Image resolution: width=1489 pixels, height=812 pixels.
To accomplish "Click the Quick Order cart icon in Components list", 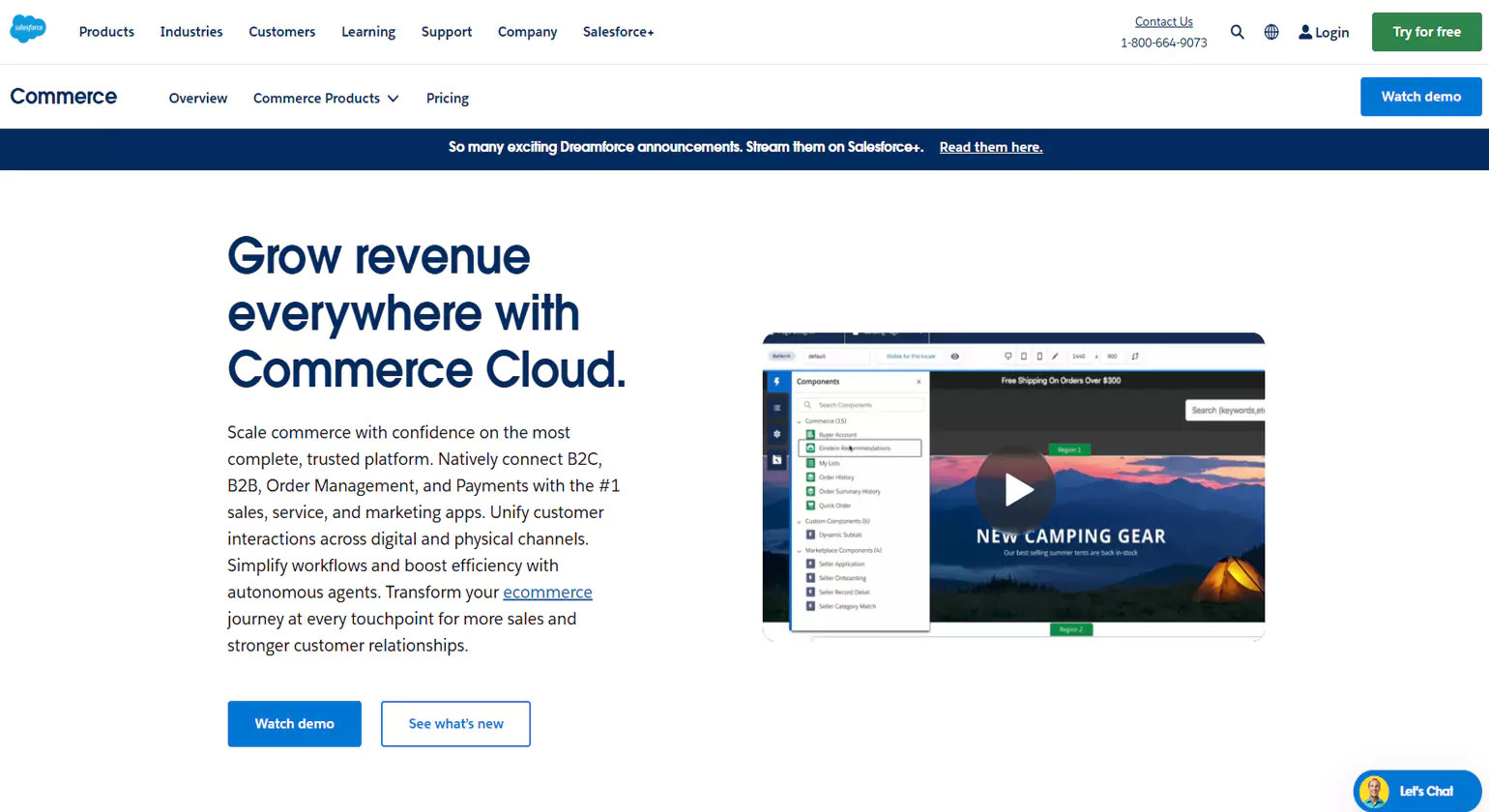I will point(811,505).
